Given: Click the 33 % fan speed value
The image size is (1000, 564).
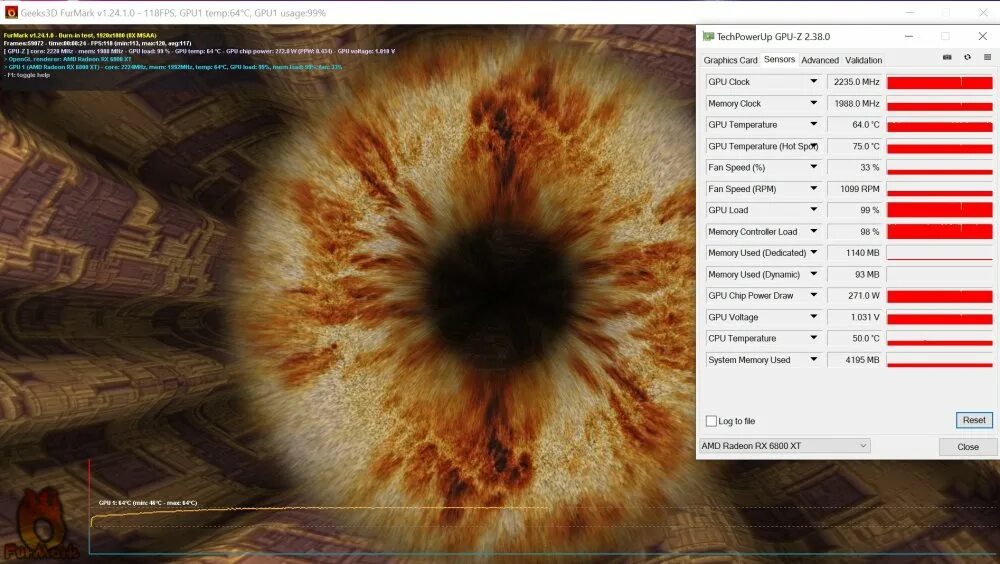Looking at the screenshot, I should point(855,167).
